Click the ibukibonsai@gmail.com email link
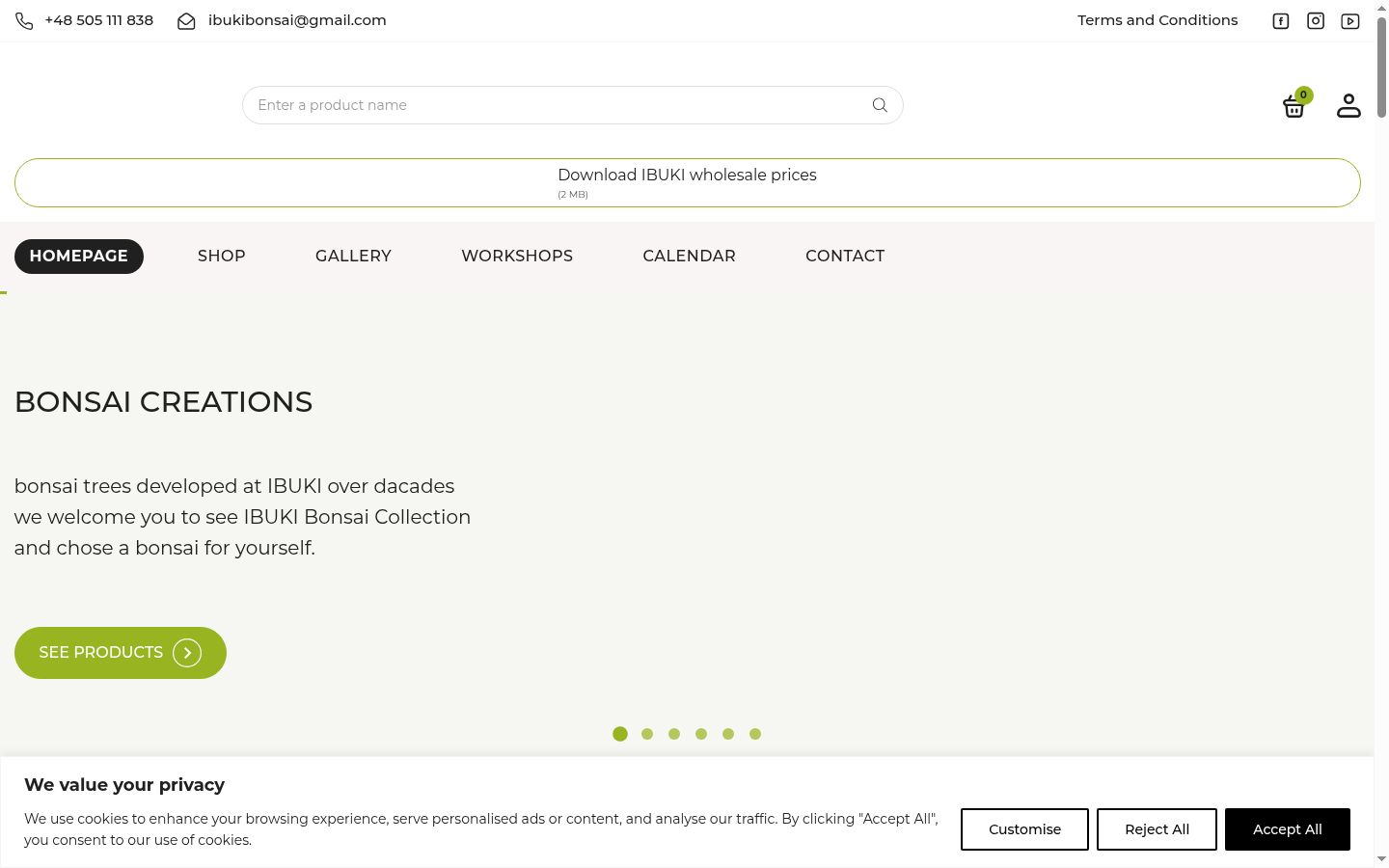This screenshot has width=1389, height=868. click(297, 20)
